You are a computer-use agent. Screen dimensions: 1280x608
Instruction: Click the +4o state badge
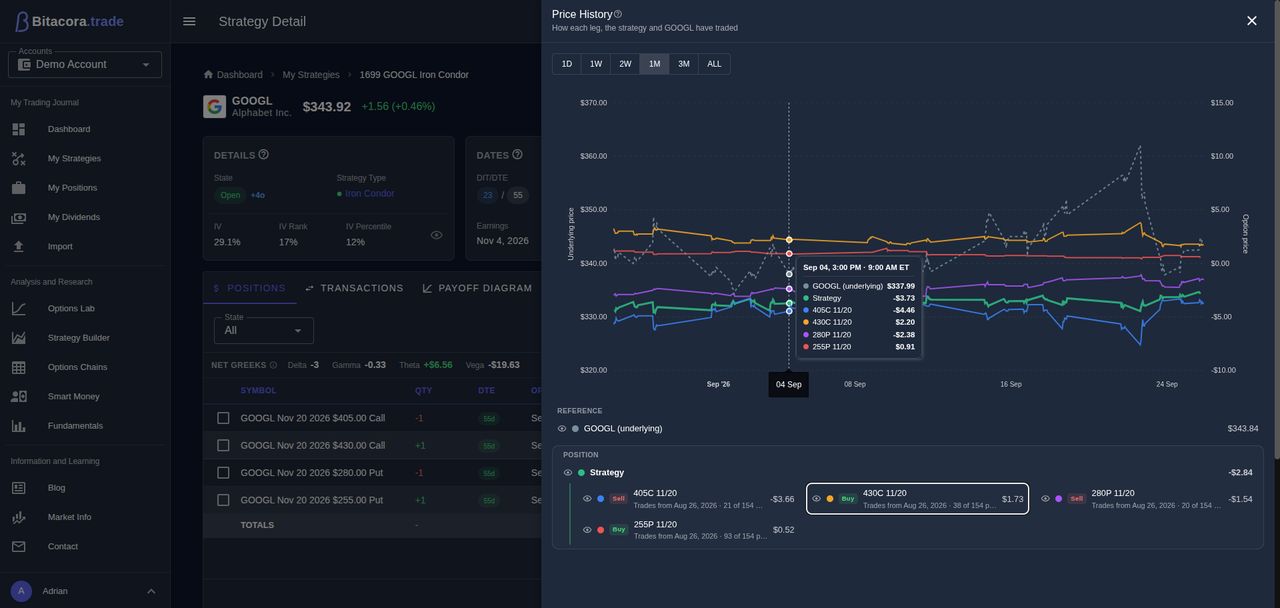(258, 195)
